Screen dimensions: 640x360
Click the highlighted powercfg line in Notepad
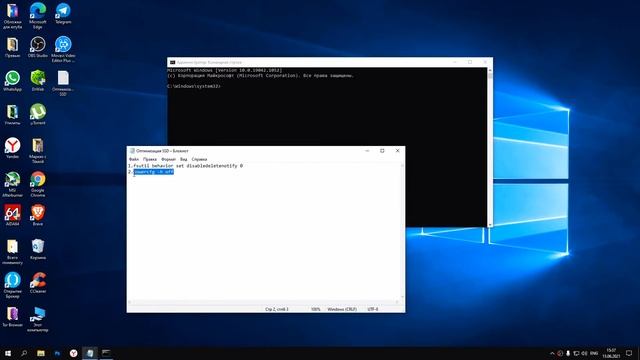click(154, 172)
